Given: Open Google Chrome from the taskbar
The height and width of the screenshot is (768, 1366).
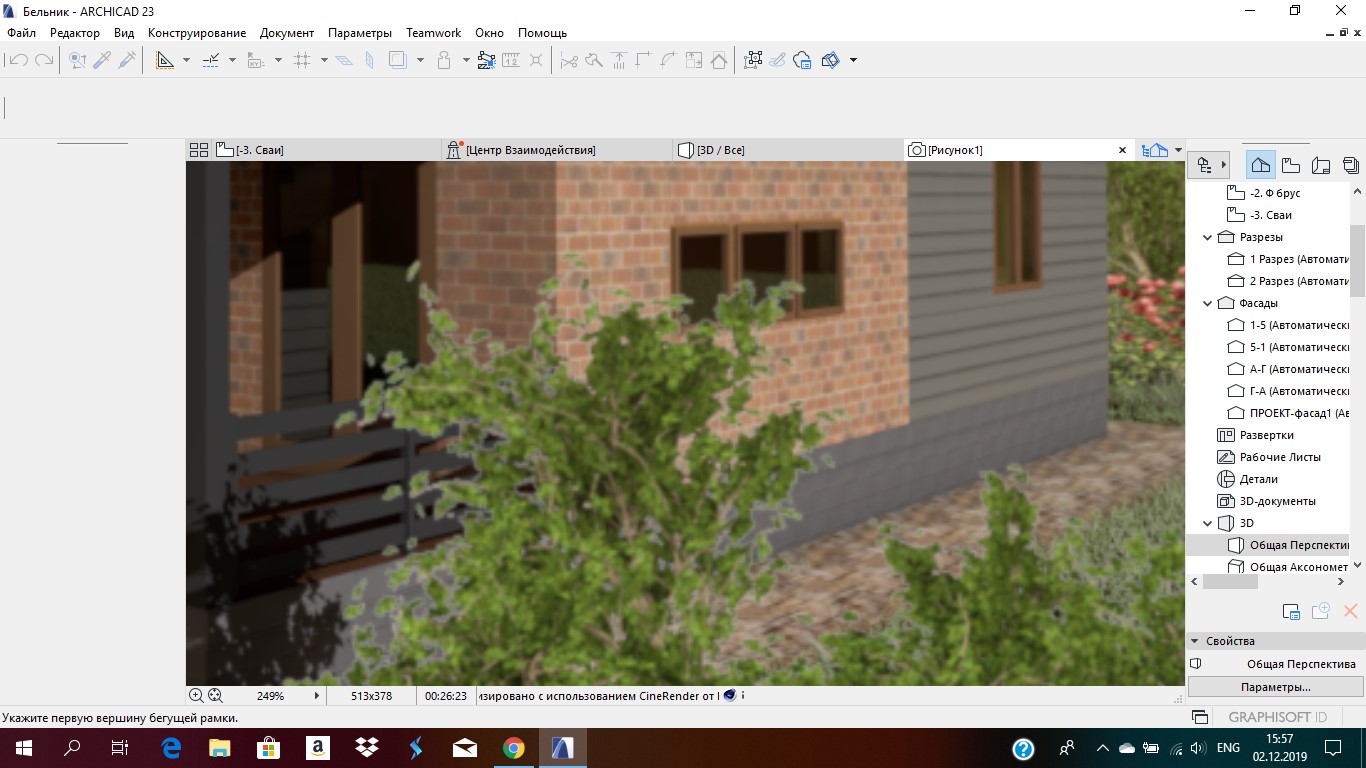Looking at the screenshot, I should (x=513, y=747).
